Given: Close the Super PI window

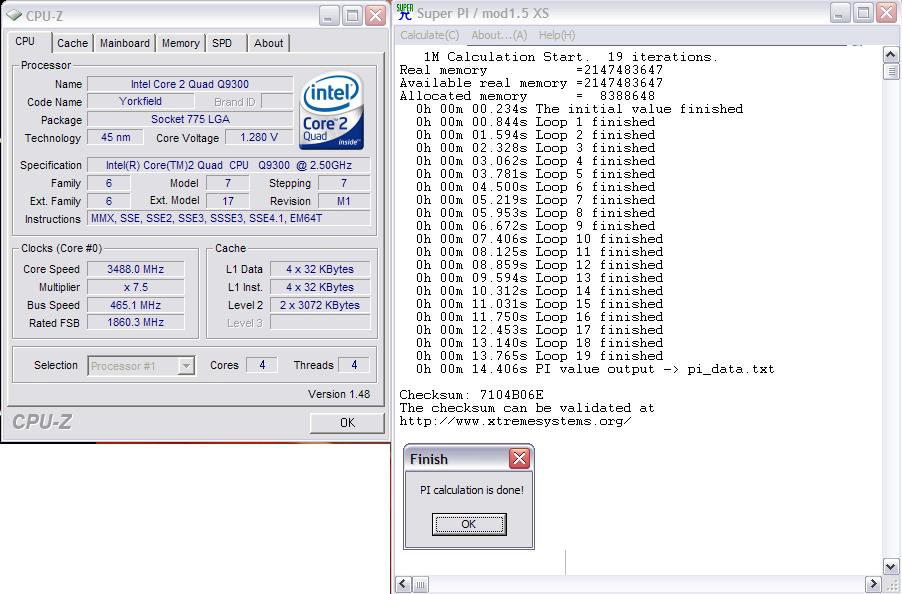Looking at the screenshot, I should pyautogui.click(x=886, y=13).
